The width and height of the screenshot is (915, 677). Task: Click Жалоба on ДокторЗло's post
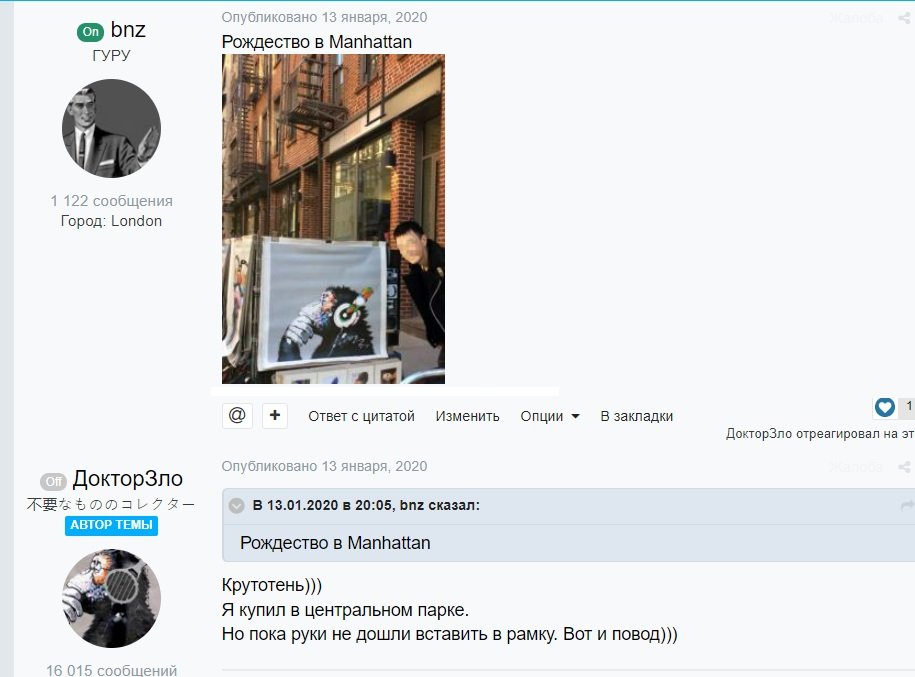(x=857, y=467)
